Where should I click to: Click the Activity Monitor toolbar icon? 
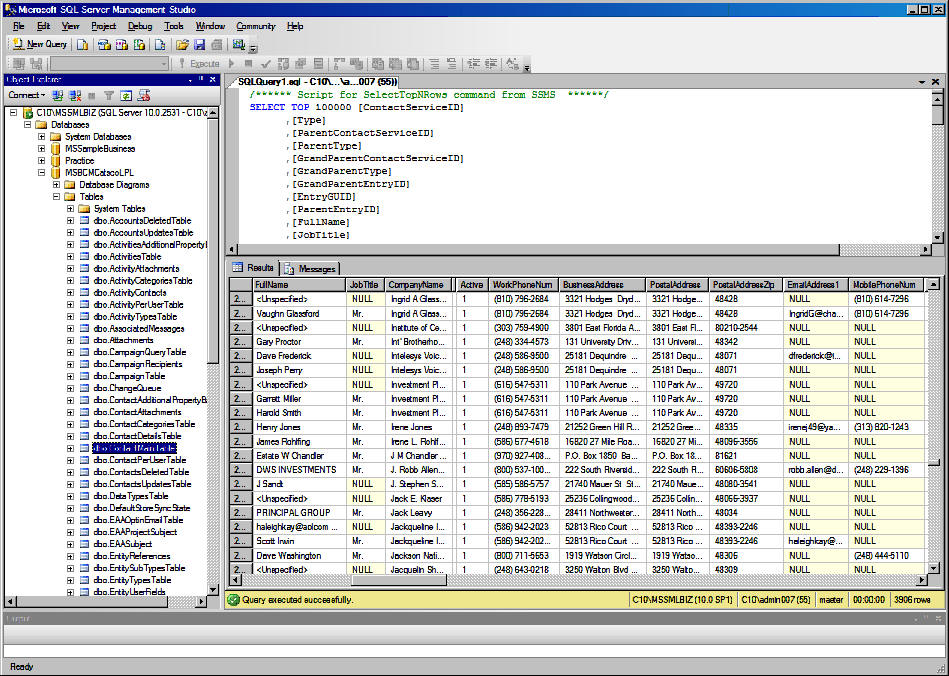click(239, 44)
